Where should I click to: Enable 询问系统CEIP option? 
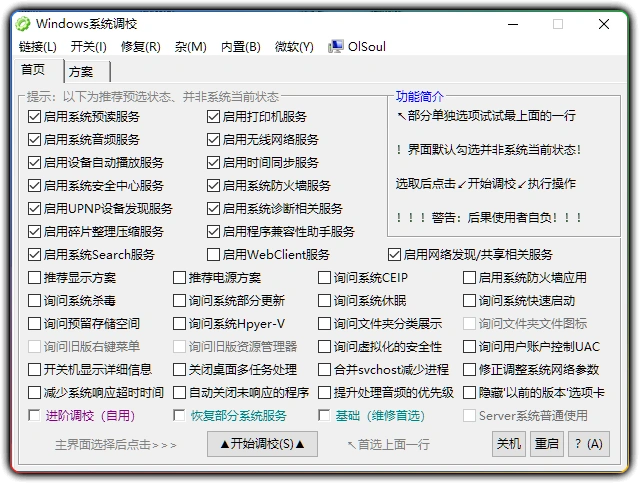coord(324,278)
